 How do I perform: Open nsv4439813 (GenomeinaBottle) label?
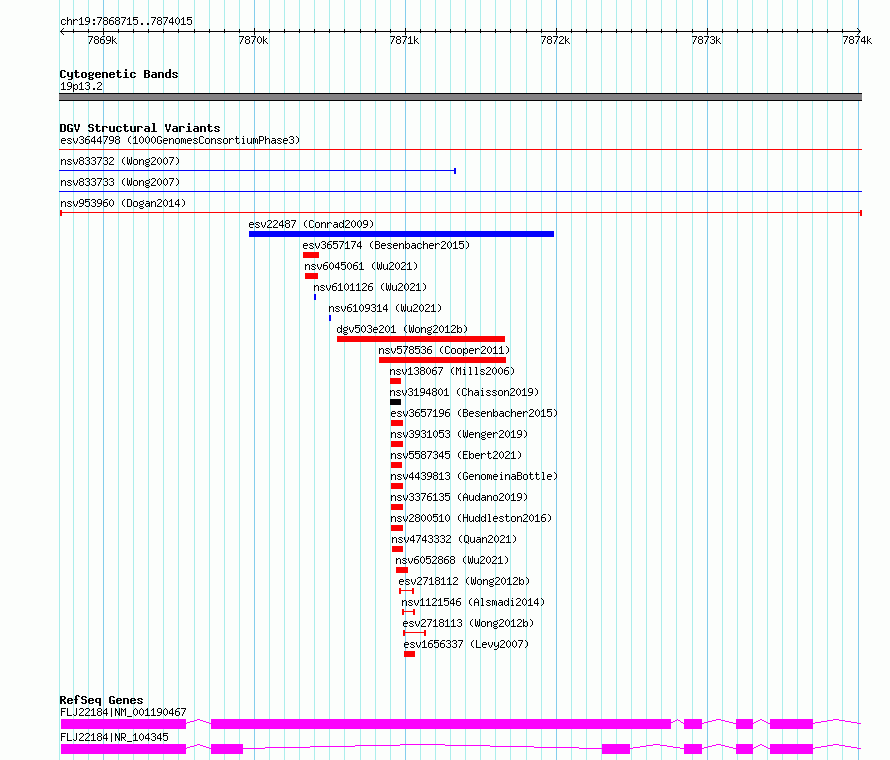pos(474,476)
